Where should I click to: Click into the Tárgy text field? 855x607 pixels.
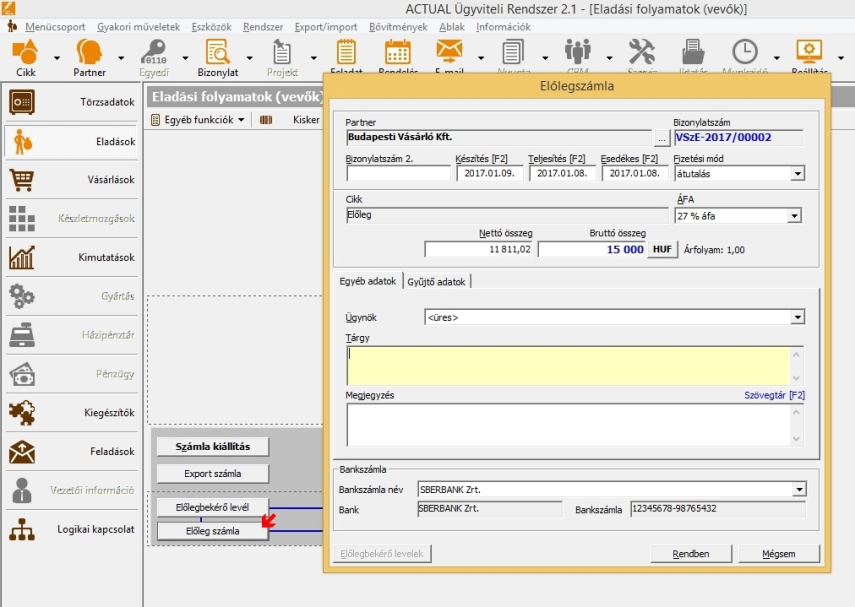pos(569,365)
